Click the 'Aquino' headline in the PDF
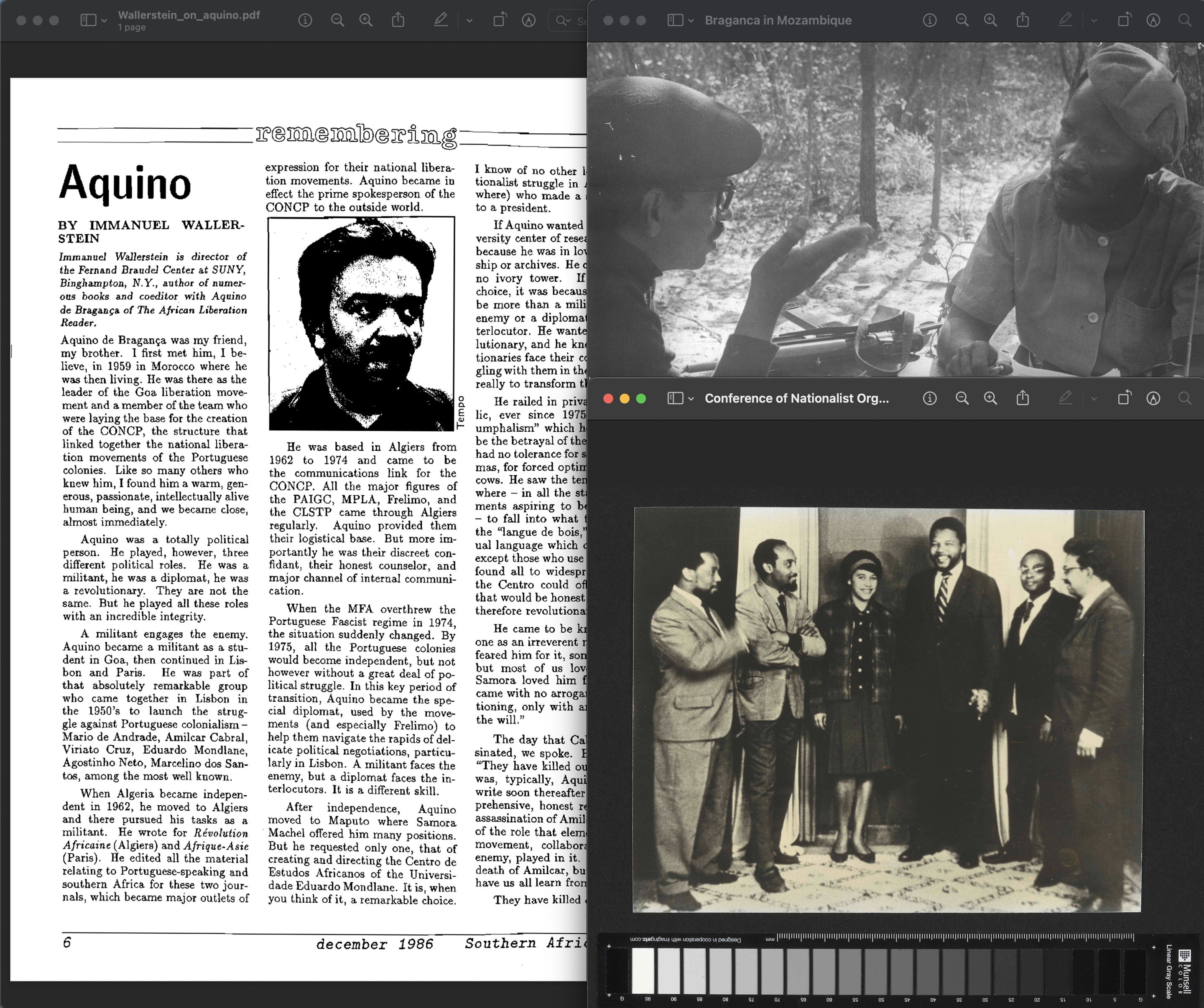This screenshot has height=1008, width=1204. pyautogui.click(x=125, y=183)
